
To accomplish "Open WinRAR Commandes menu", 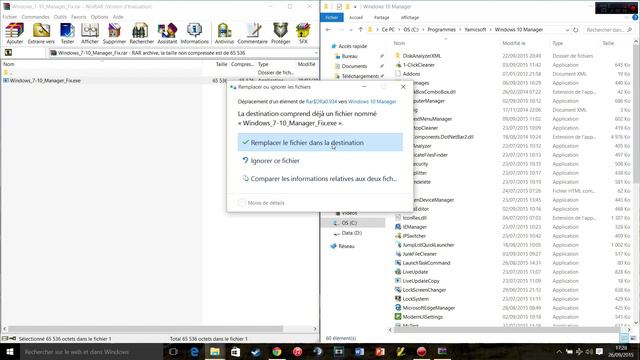I will click(36, 17).
